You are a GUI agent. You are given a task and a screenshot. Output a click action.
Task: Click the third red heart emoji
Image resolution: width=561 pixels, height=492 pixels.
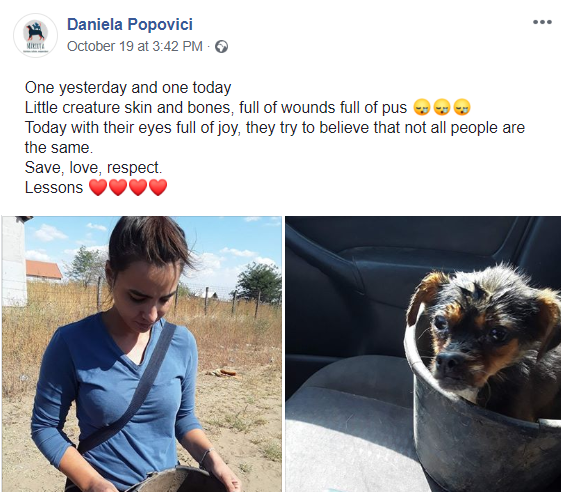(138, 187)
